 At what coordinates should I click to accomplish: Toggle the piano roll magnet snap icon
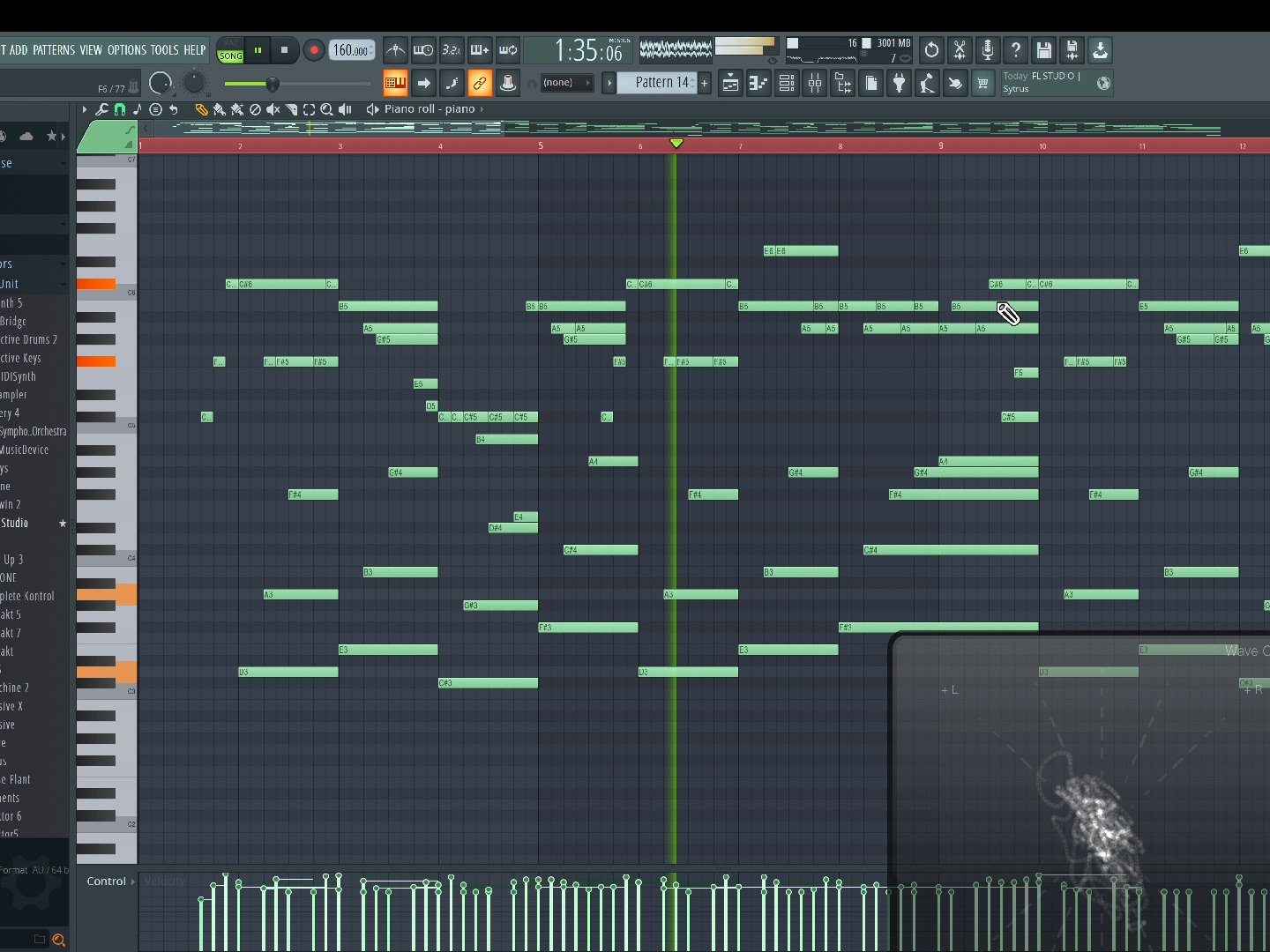click(x=120, y=109)
